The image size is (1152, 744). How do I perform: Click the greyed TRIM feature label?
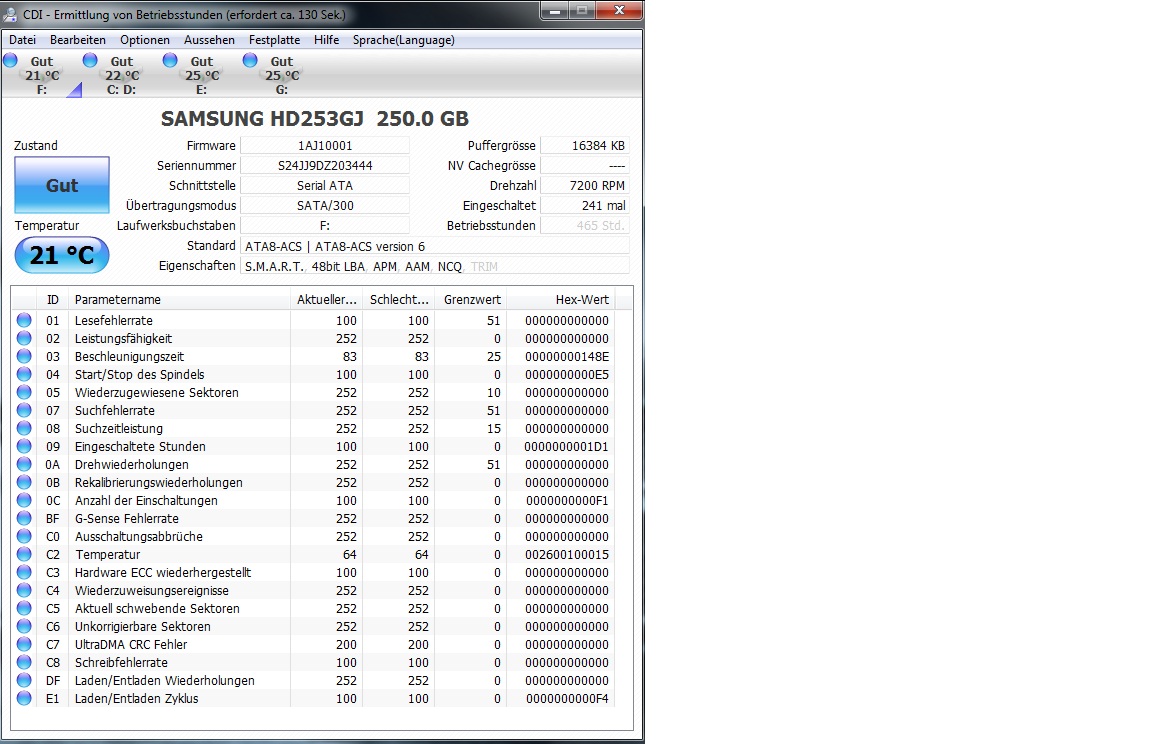click(484, 267)
